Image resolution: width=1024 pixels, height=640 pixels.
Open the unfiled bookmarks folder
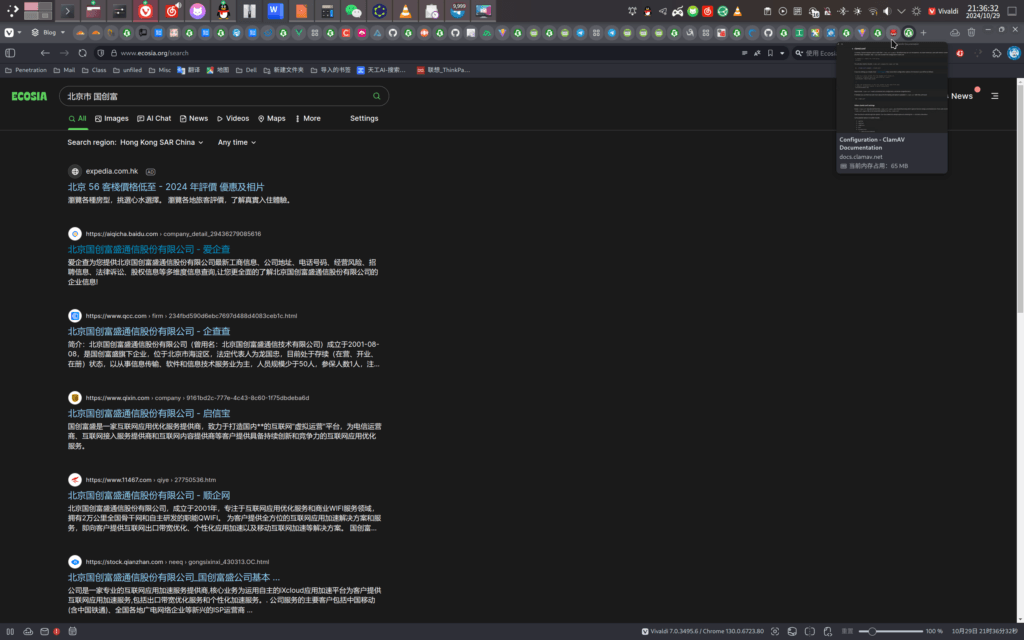click(127, 70)
